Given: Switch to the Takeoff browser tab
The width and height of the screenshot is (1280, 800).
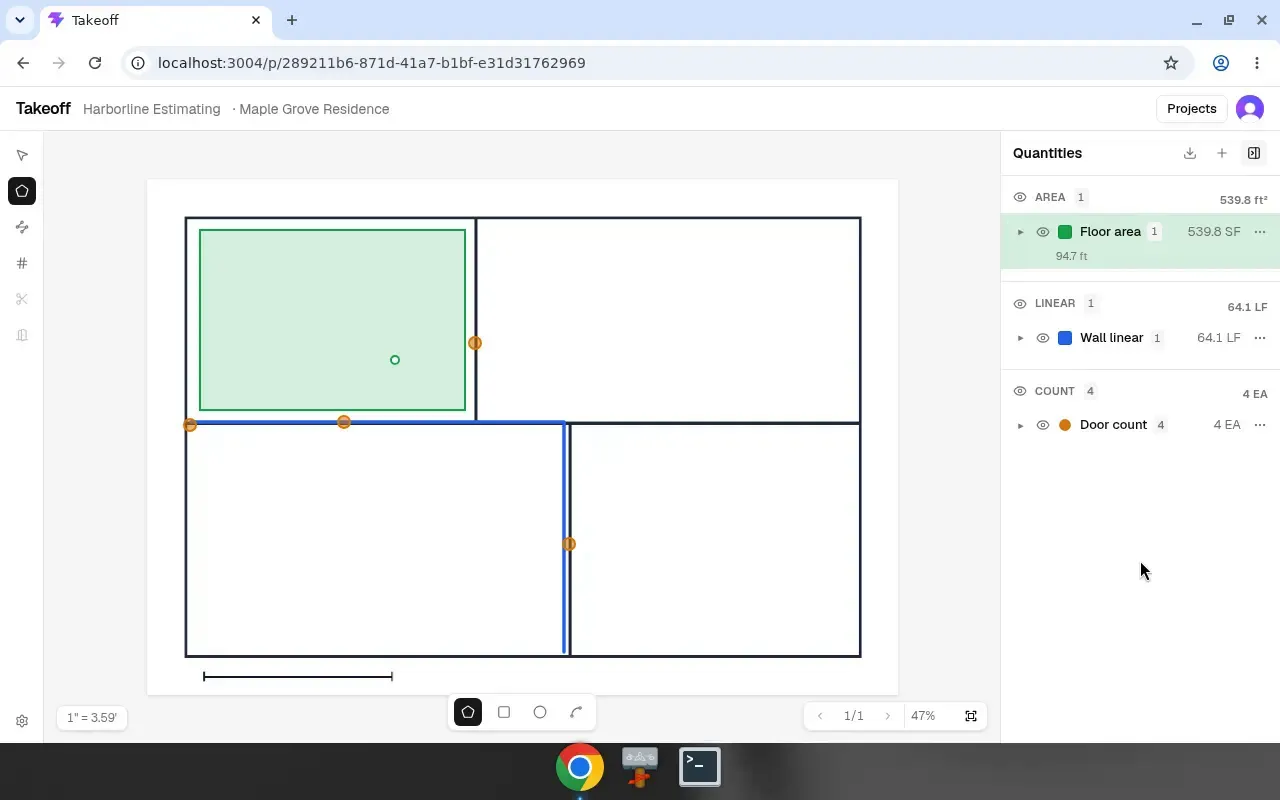Looking at the screenshot, I should click(155, 20).
